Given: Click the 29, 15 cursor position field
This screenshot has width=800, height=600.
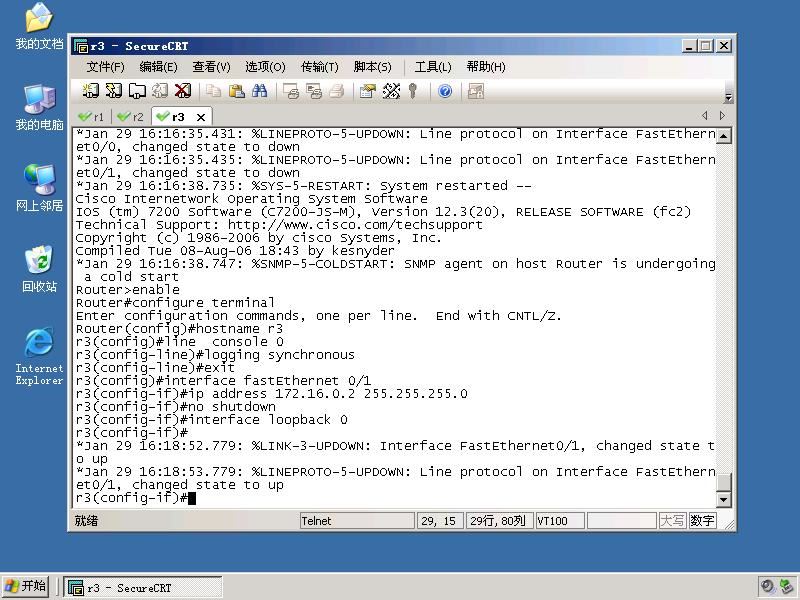Looking at the screenshot, I should [x=440, y=521].
